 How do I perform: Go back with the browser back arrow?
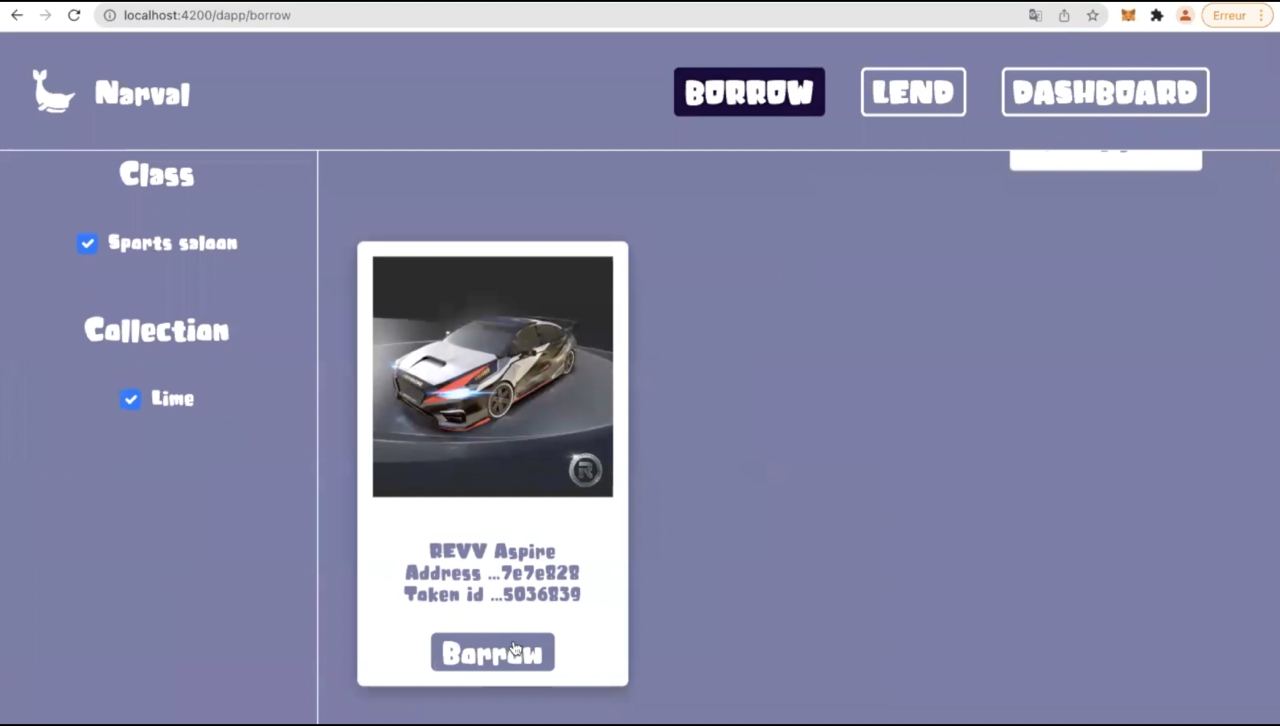[x=17, y=15]
